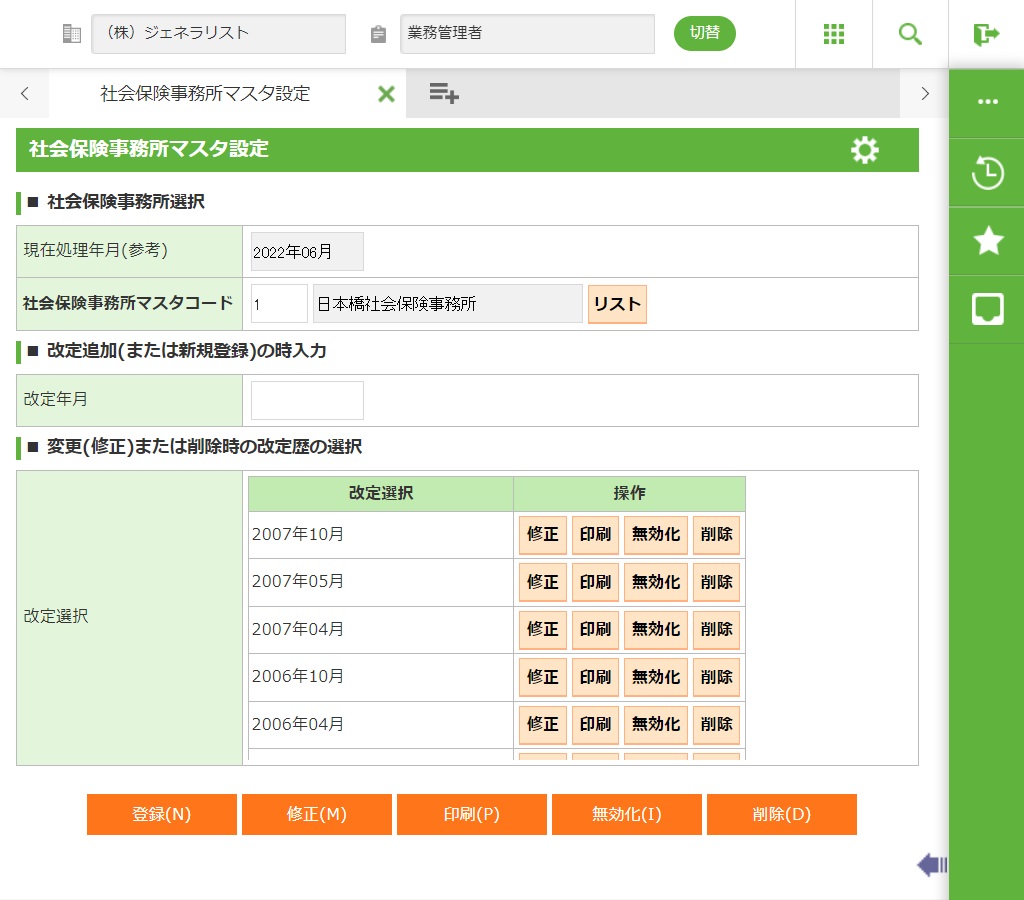The image size is (1024, 900).
Task: Open the history clock icon in sidebar
Action: pos(987,173)
